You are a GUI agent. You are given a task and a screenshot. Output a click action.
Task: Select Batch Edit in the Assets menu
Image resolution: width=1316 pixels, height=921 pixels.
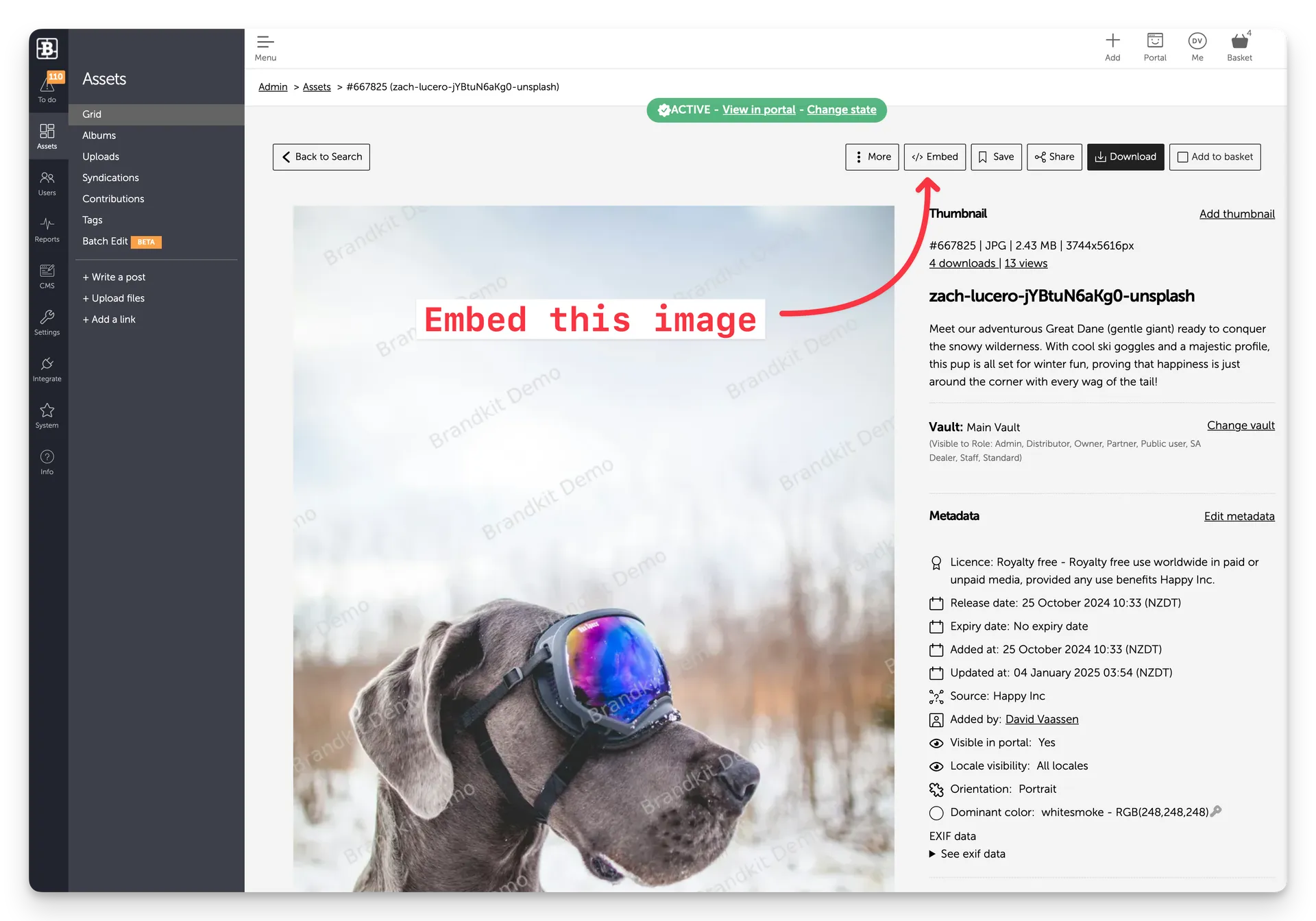pyautogui.click(x=105, y=241)
